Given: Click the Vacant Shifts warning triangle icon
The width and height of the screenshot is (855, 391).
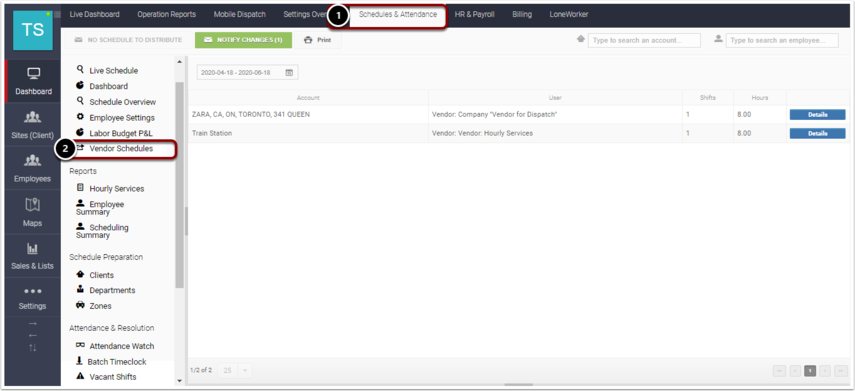Looking at the screenshot, I should click(80, 376).
